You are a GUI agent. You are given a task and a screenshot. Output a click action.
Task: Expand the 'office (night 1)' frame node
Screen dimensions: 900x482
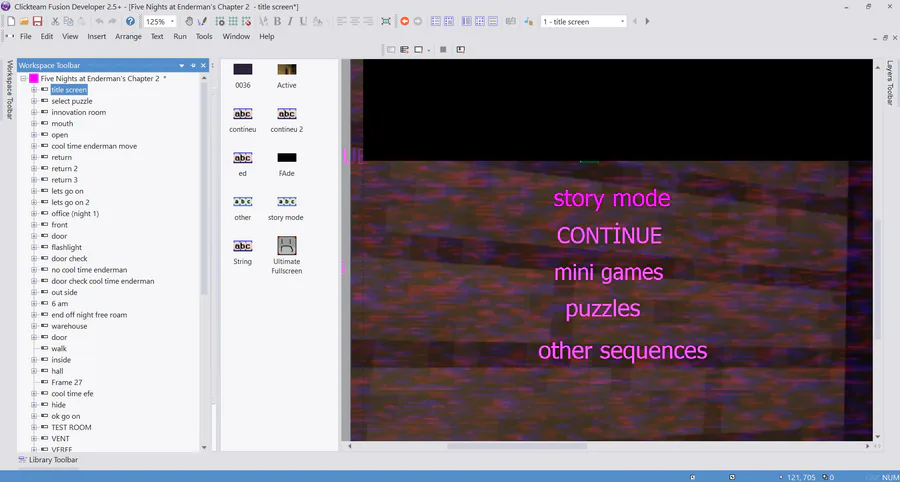click(x=34, y=213)
